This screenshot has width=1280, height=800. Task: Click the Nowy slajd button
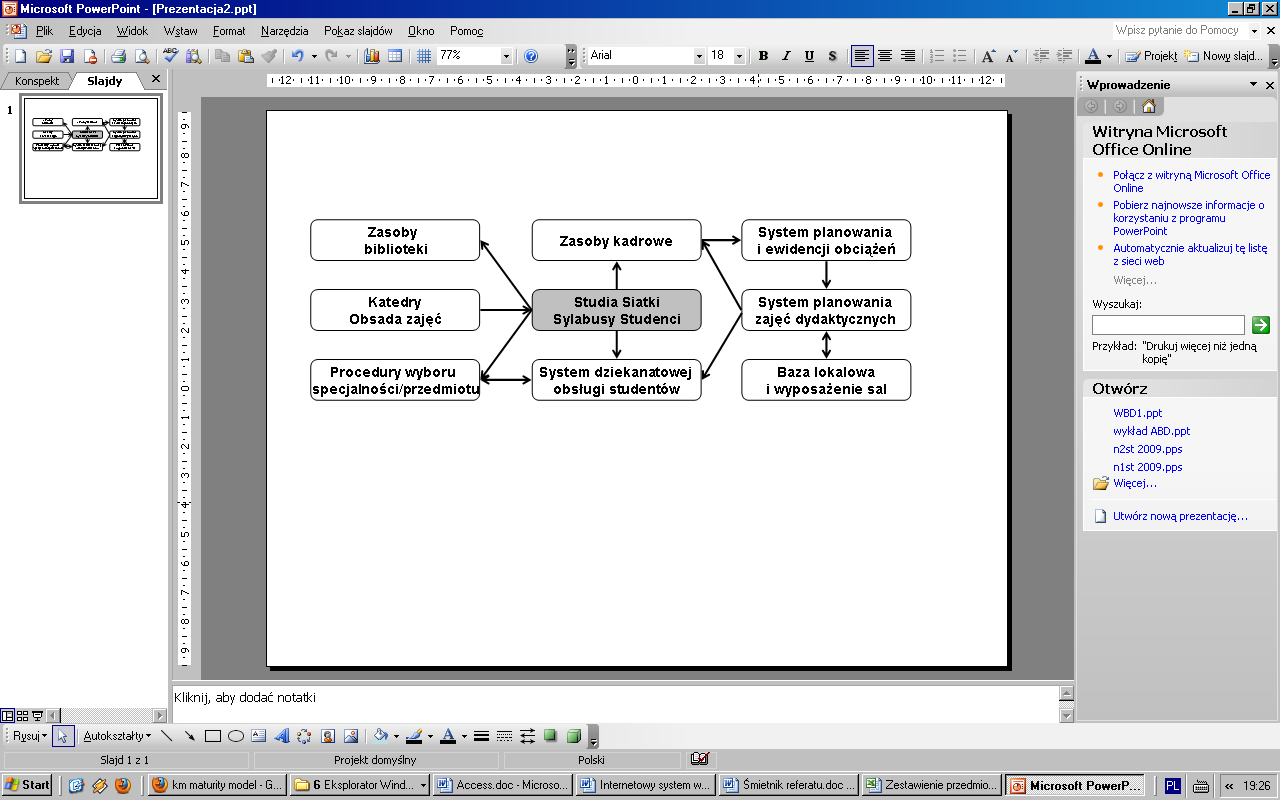[1224, 56]
